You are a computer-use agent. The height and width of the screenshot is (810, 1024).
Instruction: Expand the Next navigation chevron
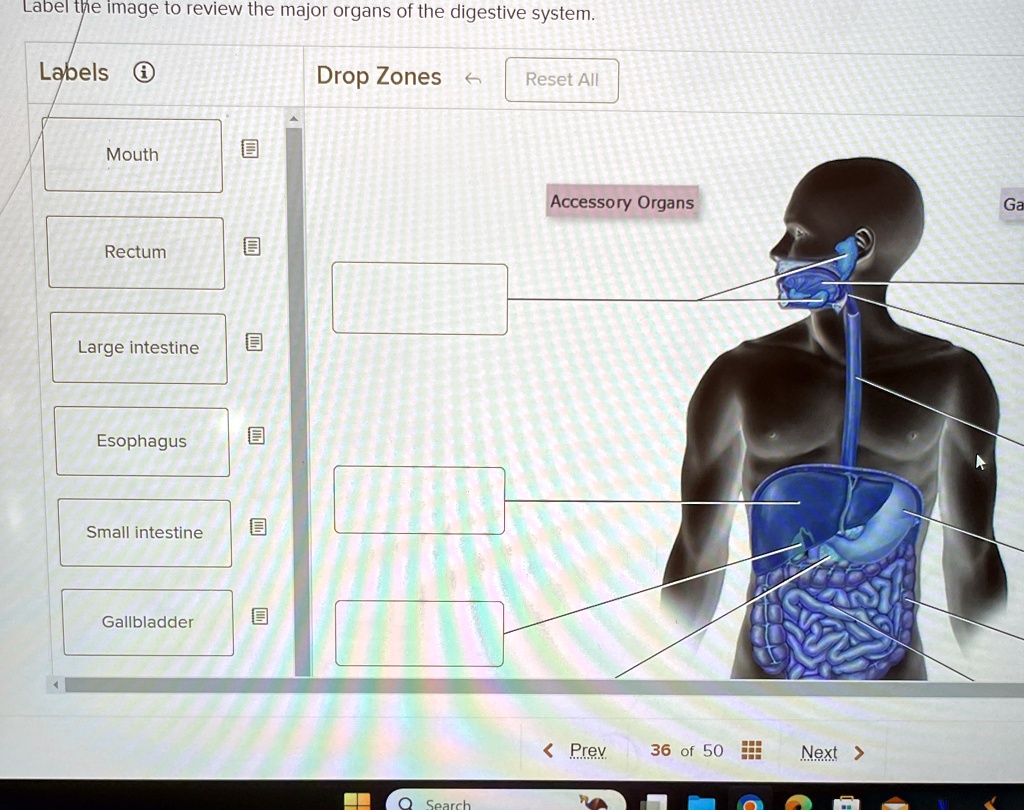[859, 752]
